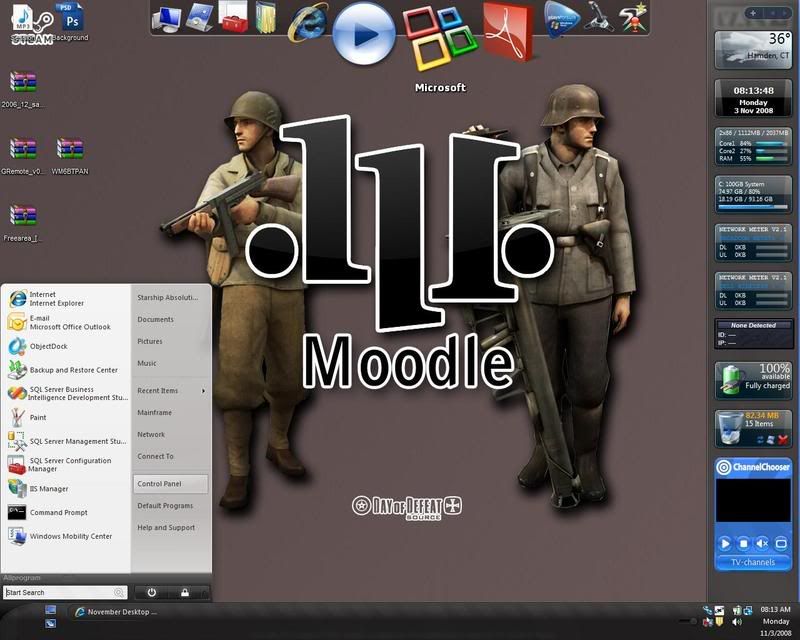The width and height of the screenshot is (800, 640).
Task: Open the star rocket icon in dock
Action: pyautogui.click(x=633, y=18)
